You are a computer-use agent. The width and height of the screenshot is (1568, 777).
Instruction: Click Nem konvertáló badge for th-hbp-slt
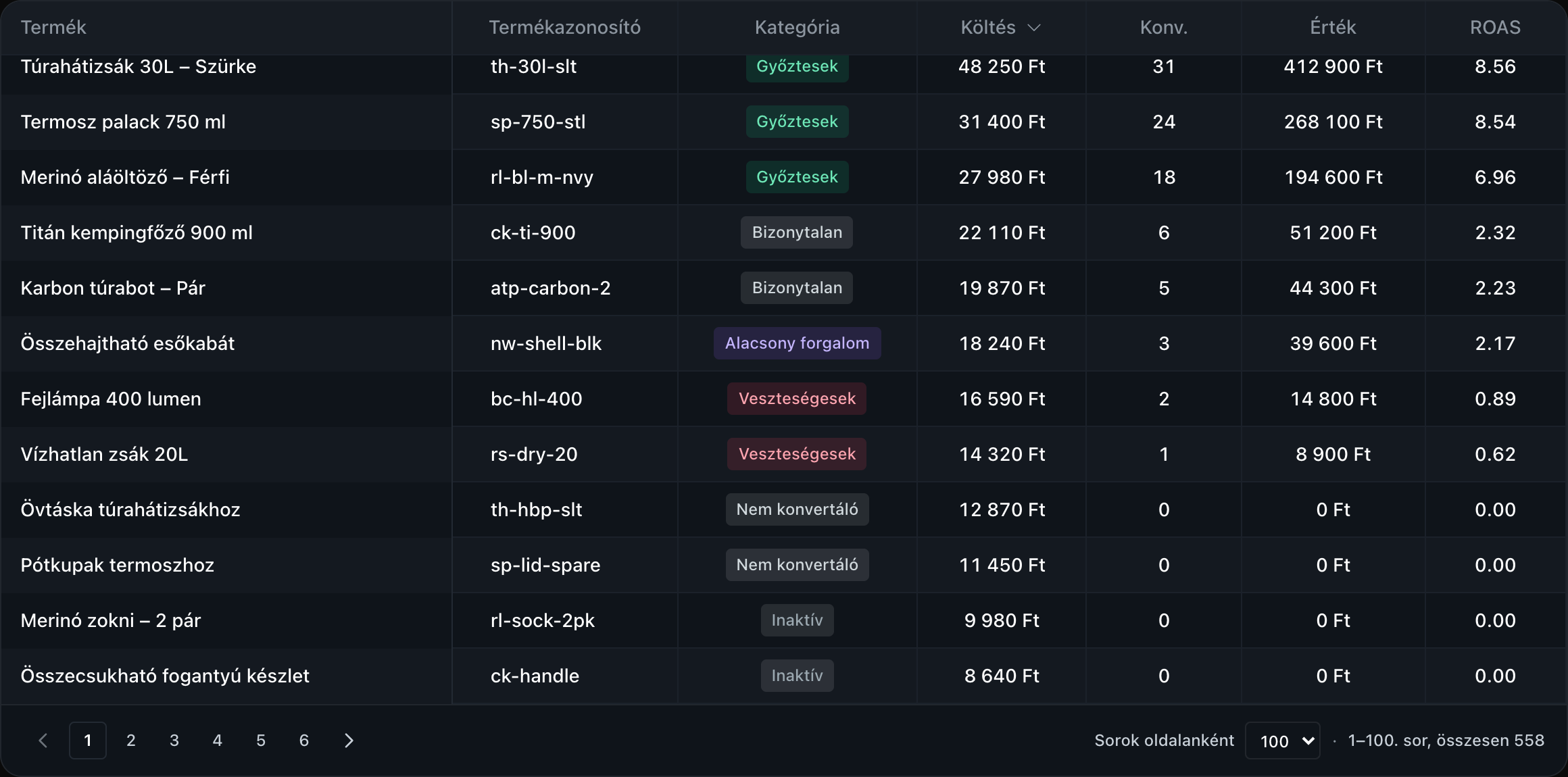coord(798,509)
